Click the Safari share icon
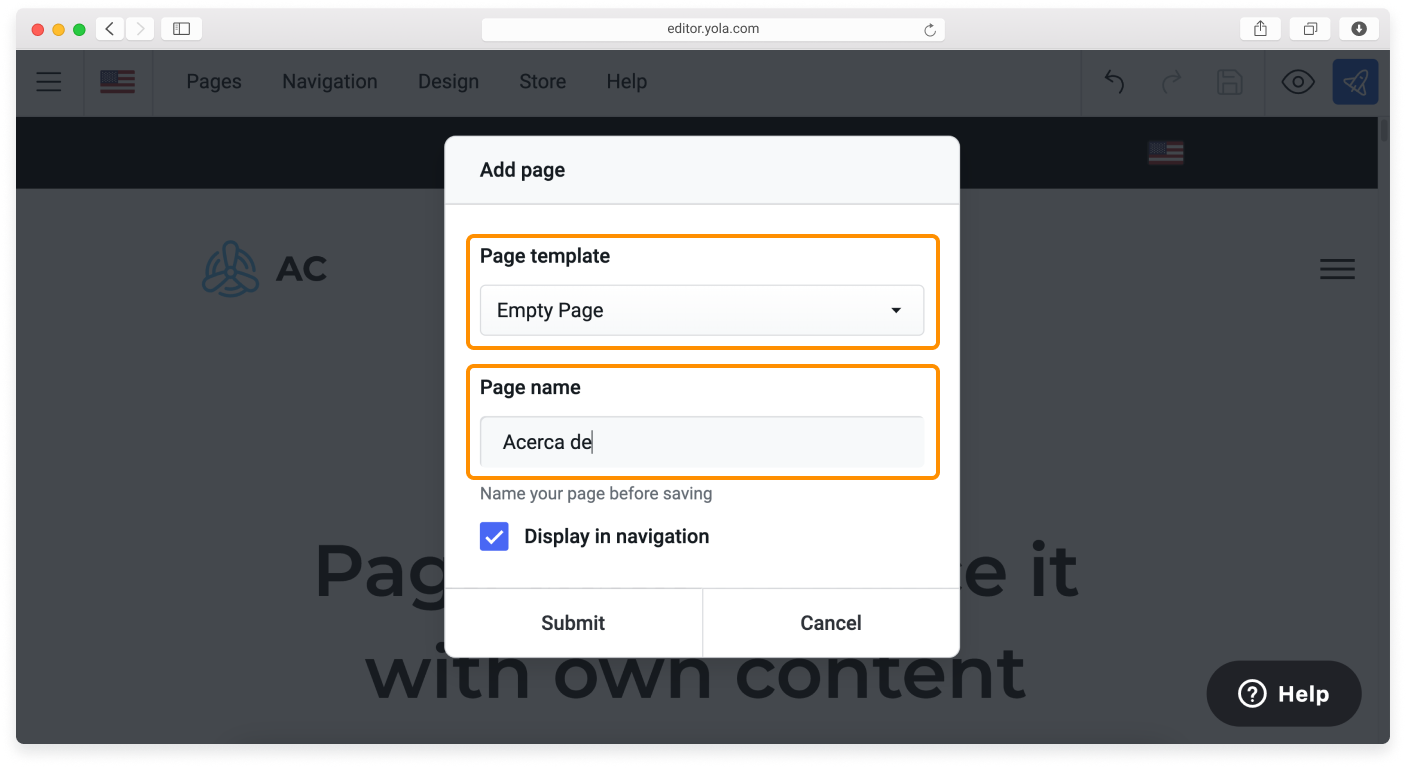This screenshot has height=768, width=1406. pos(1260,29)
